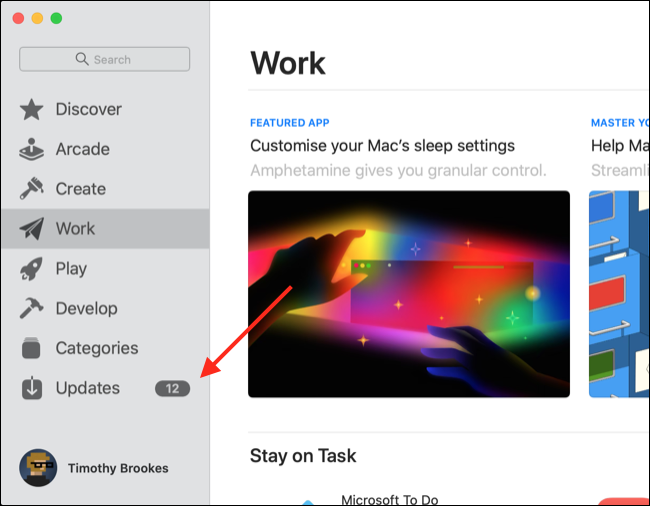Click the search magnifying glass icon
Viewport: 650px width, 506px height.
point(82,59)
